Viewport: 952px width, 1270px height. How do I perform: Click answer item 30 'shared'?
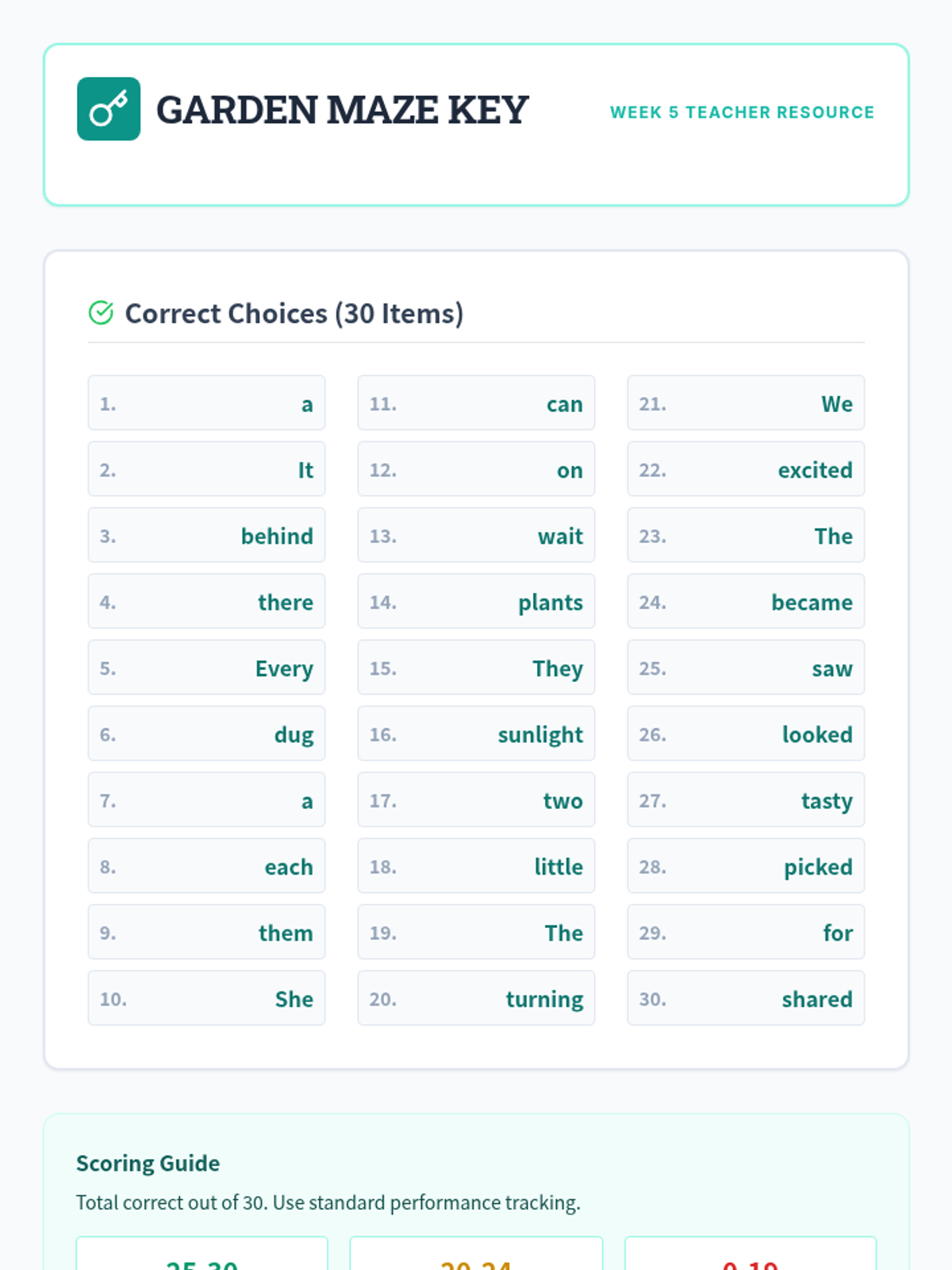746,999
